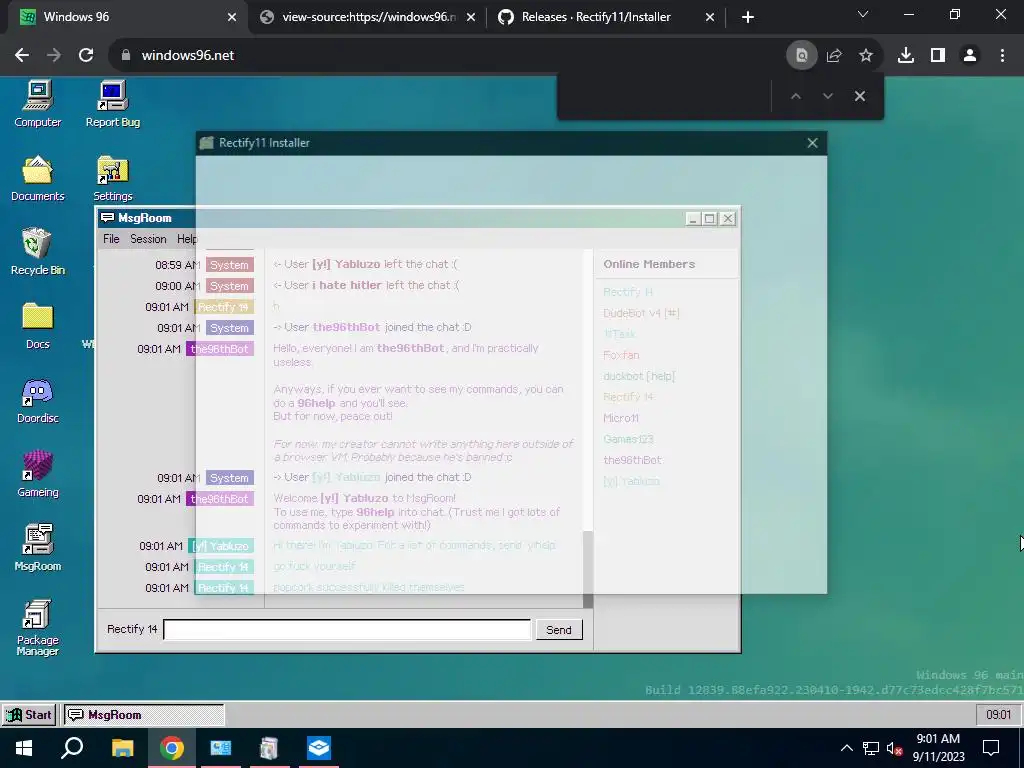Open the Computer desktop icon
Viewport: 1024px width, 768px height.
(37, 104)
